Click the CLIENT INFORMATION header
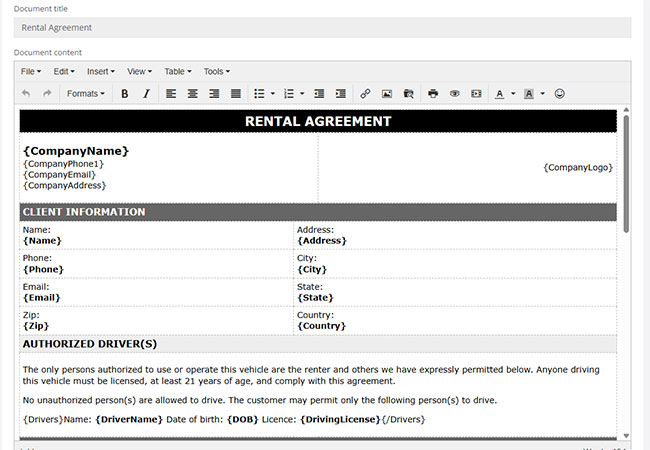The image size is (650, 450). [84, 212]
